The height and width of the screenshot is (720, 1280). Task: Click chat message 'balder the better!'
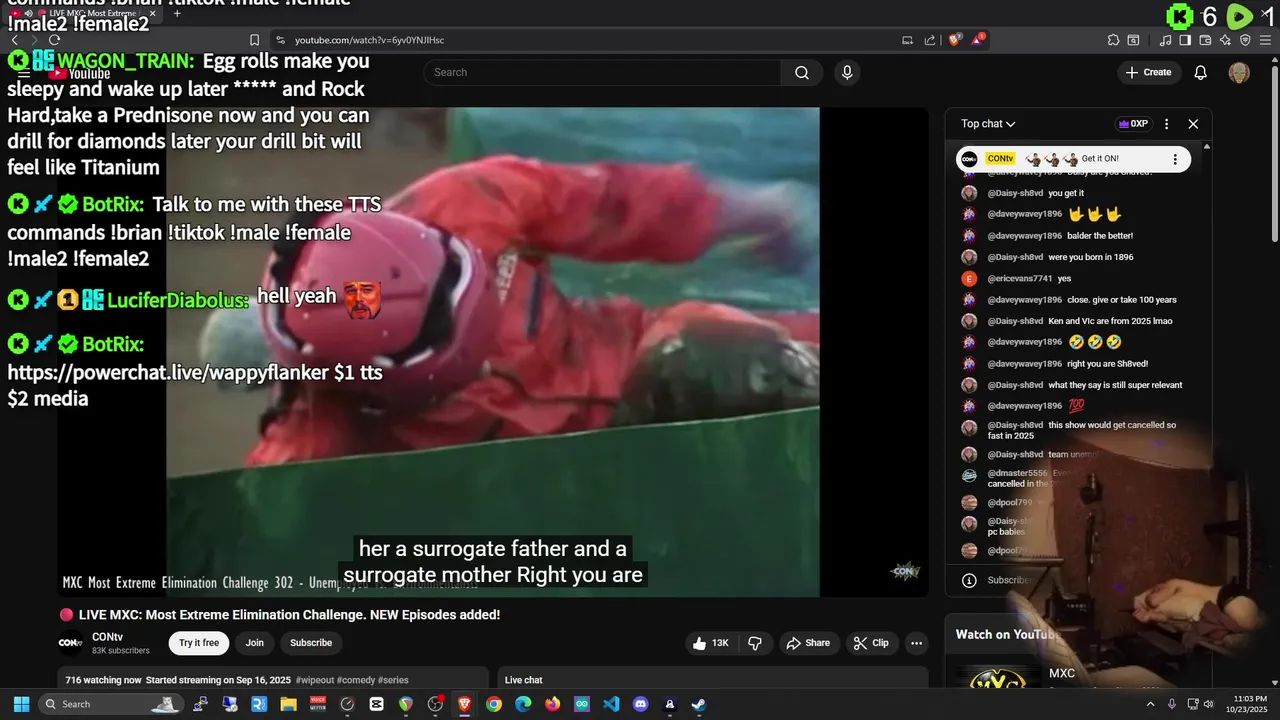click(1100, 236)
